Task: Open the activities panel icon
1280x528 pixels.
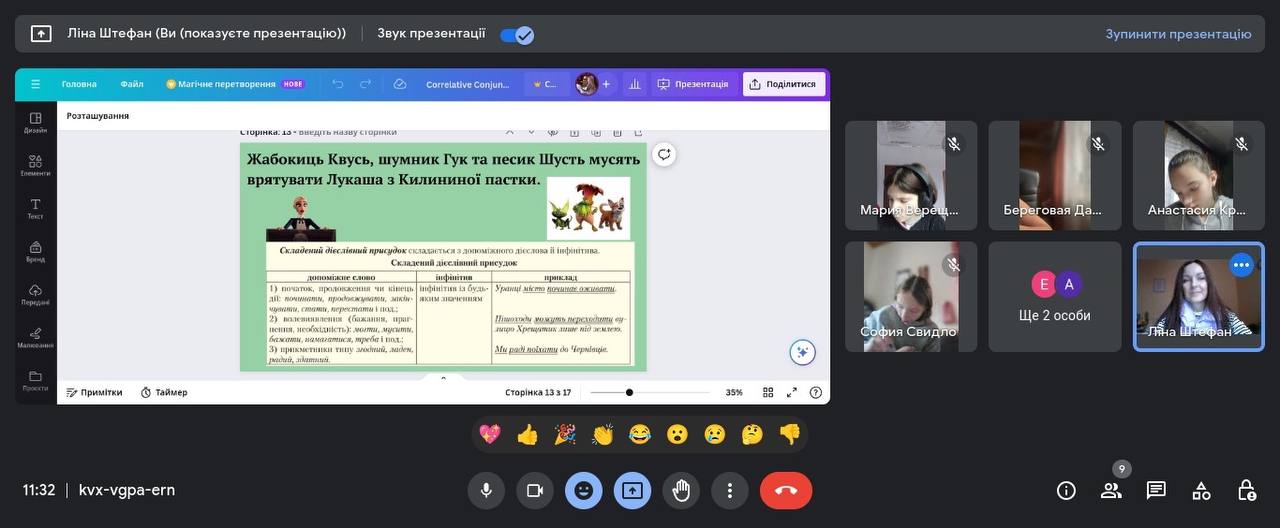Action: coord(1201,490)
